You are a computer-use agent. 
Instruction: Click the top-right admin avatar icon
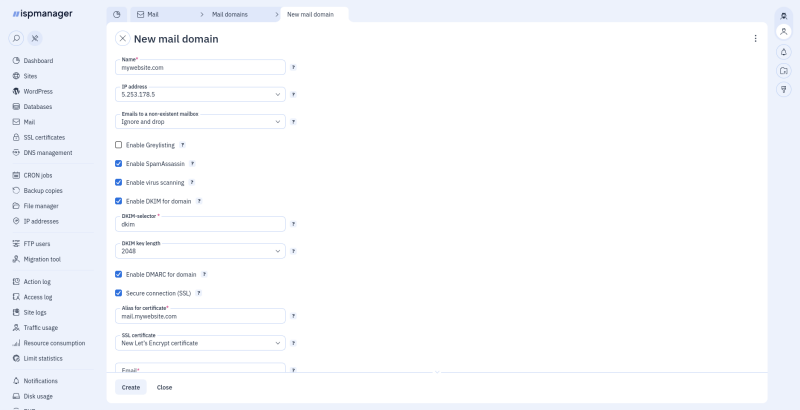click(784, 15)
